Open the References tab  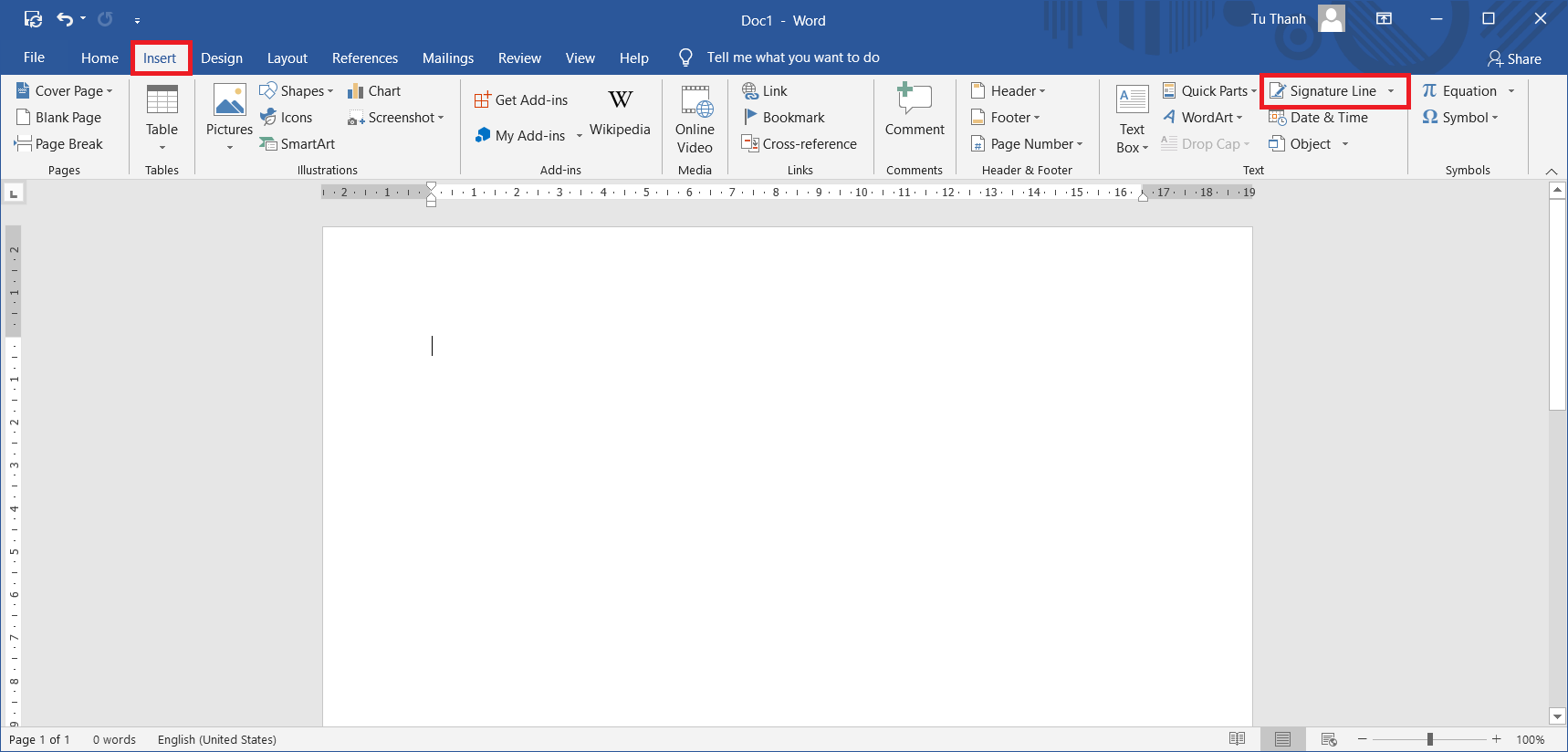(x=364, y=58)
